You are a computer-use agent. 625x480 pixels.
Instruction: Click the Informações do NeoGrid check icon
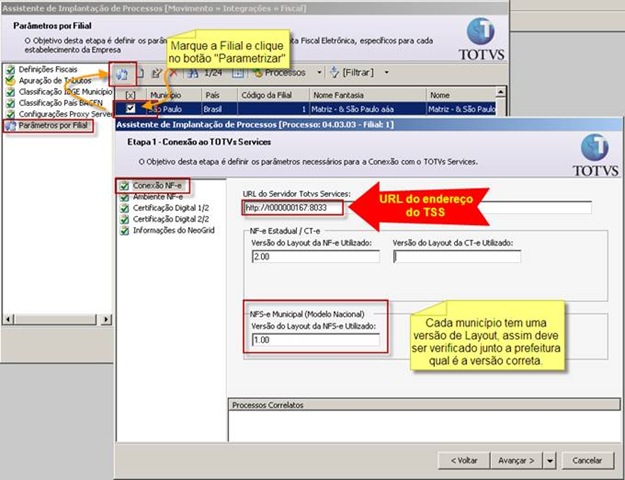125,231
